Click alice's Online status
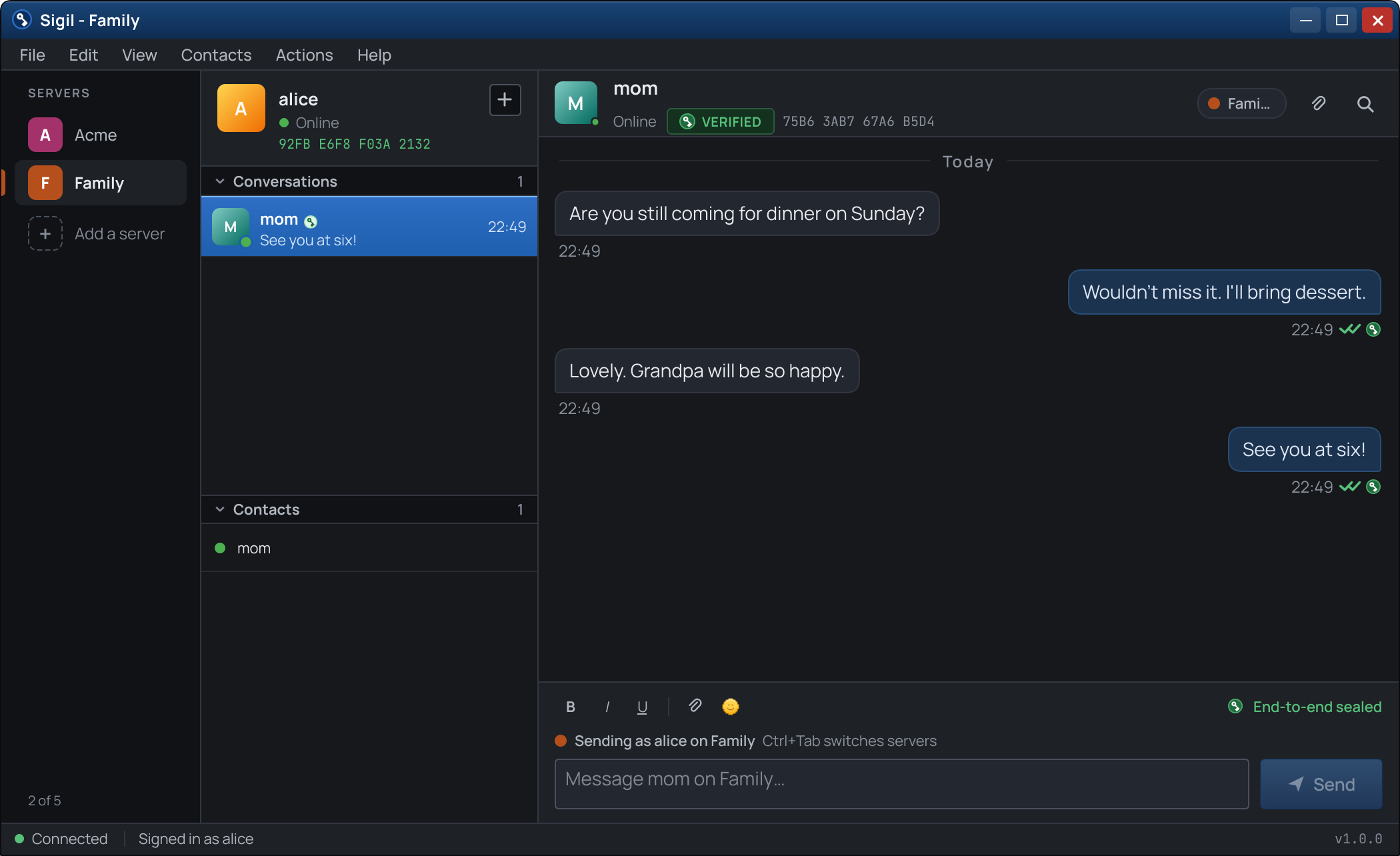 pos(309,123)
